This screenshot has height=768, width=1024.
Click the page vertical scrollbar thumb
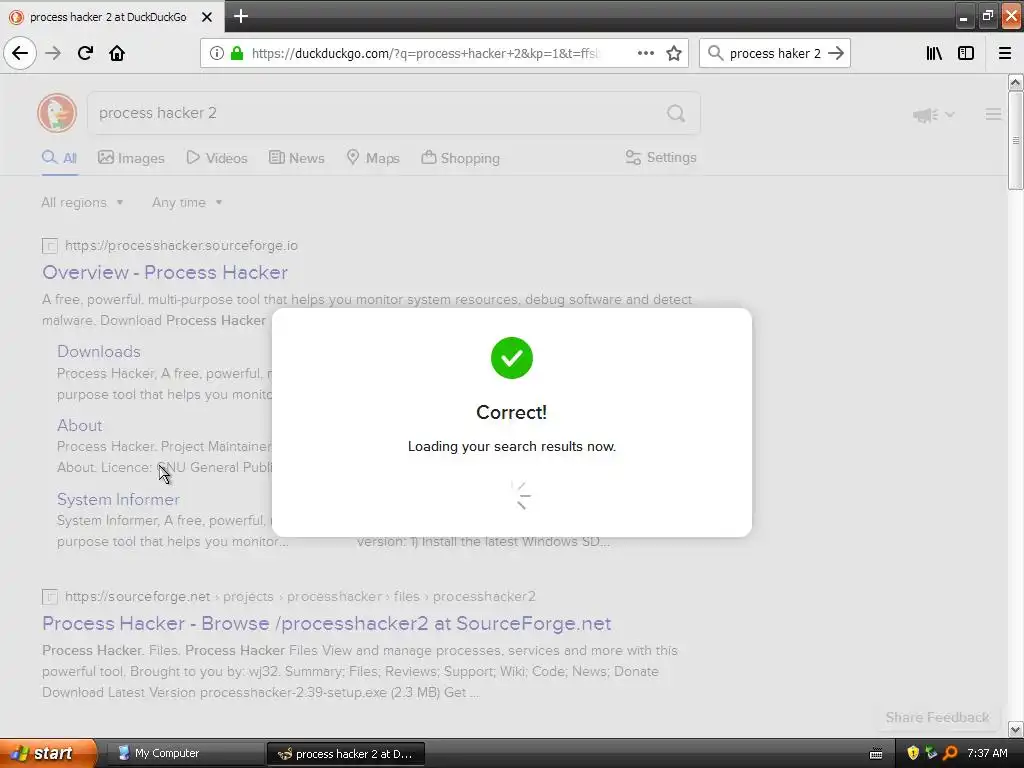pyautogui.click(x=1015, y=140)
